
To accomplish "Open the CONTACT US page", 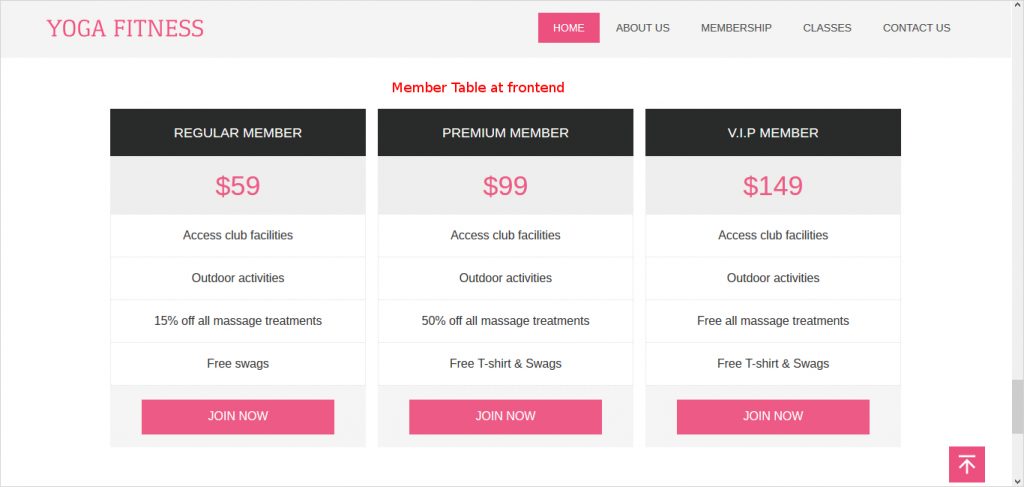I will [916, 28].
